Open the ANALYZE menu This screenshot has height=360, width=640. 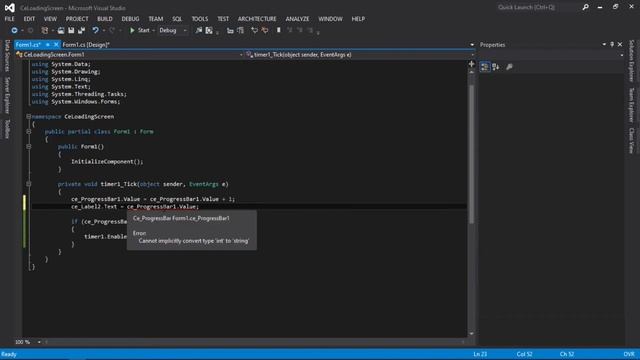tap(297, 19)
